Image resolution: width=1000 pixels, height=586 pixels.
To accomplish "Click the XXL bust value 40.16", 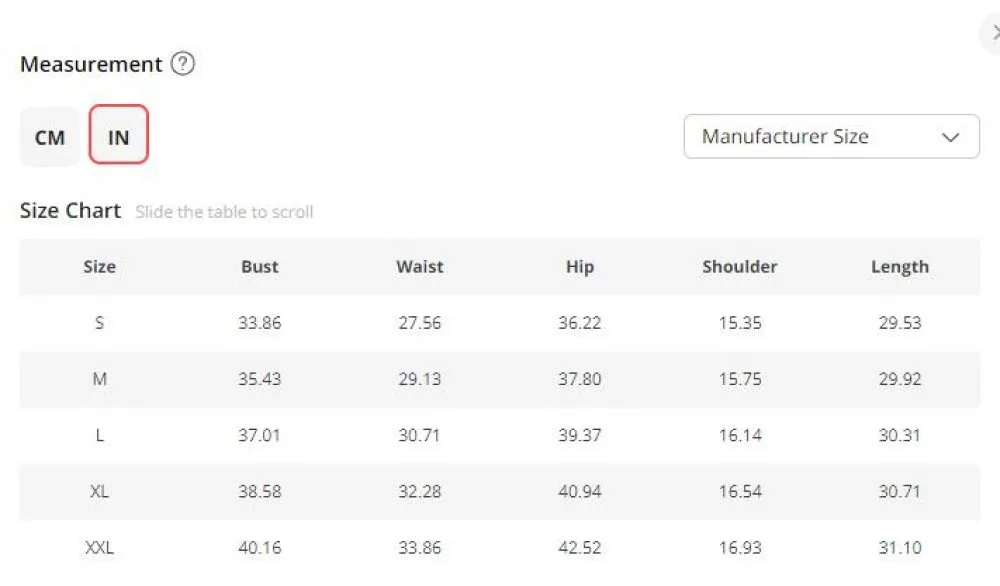I will (x=260, y=547).
